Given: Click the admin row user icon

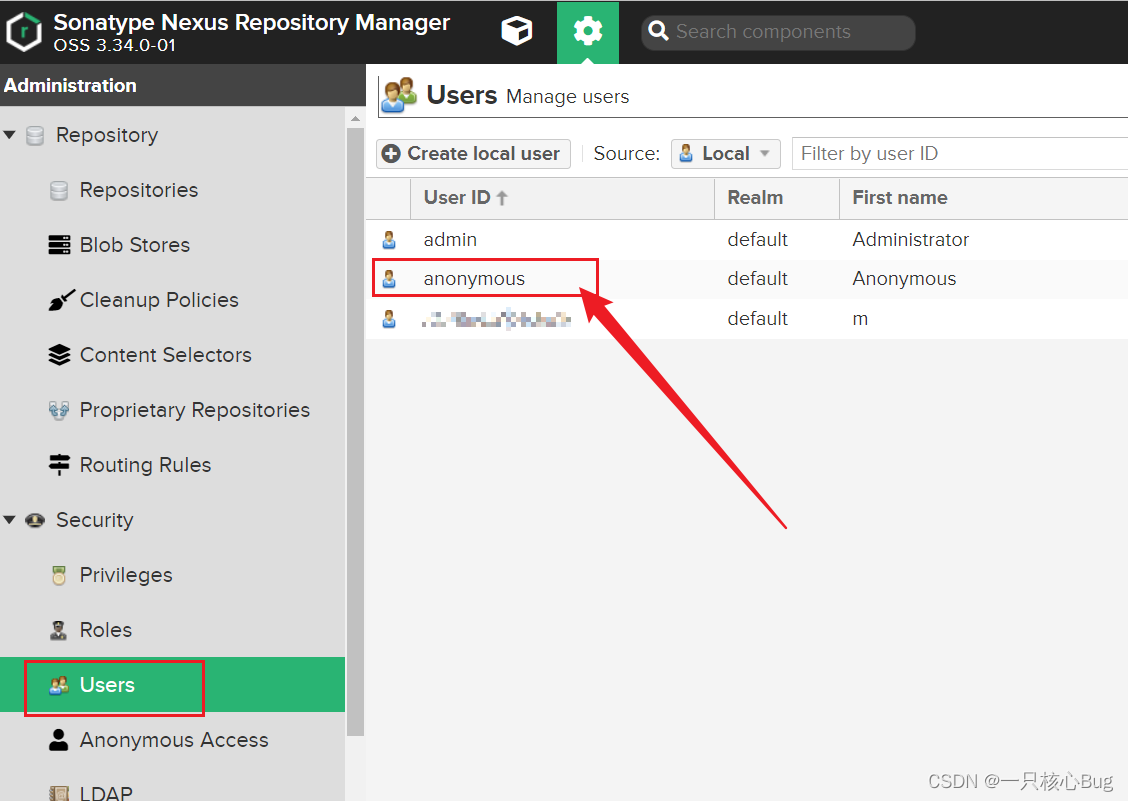Looking at the screenshot, I should pyautogui.click(x=389, y=240).
